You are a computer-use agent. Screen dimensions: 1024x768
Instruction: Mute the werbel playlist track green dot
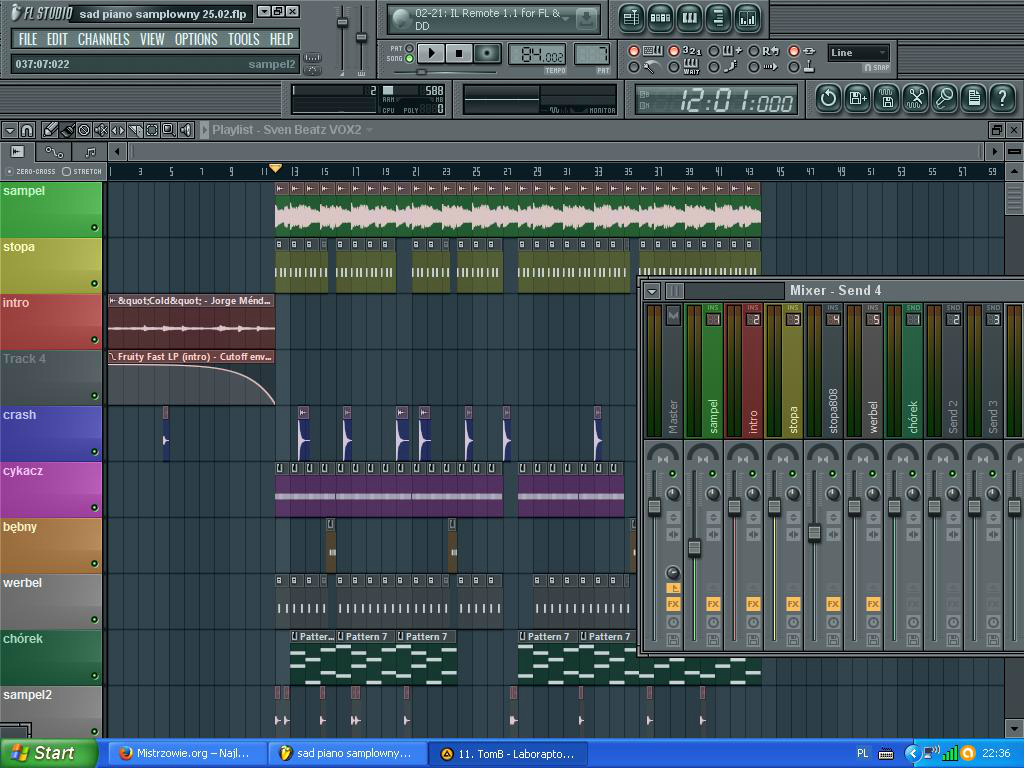(95, 619)
